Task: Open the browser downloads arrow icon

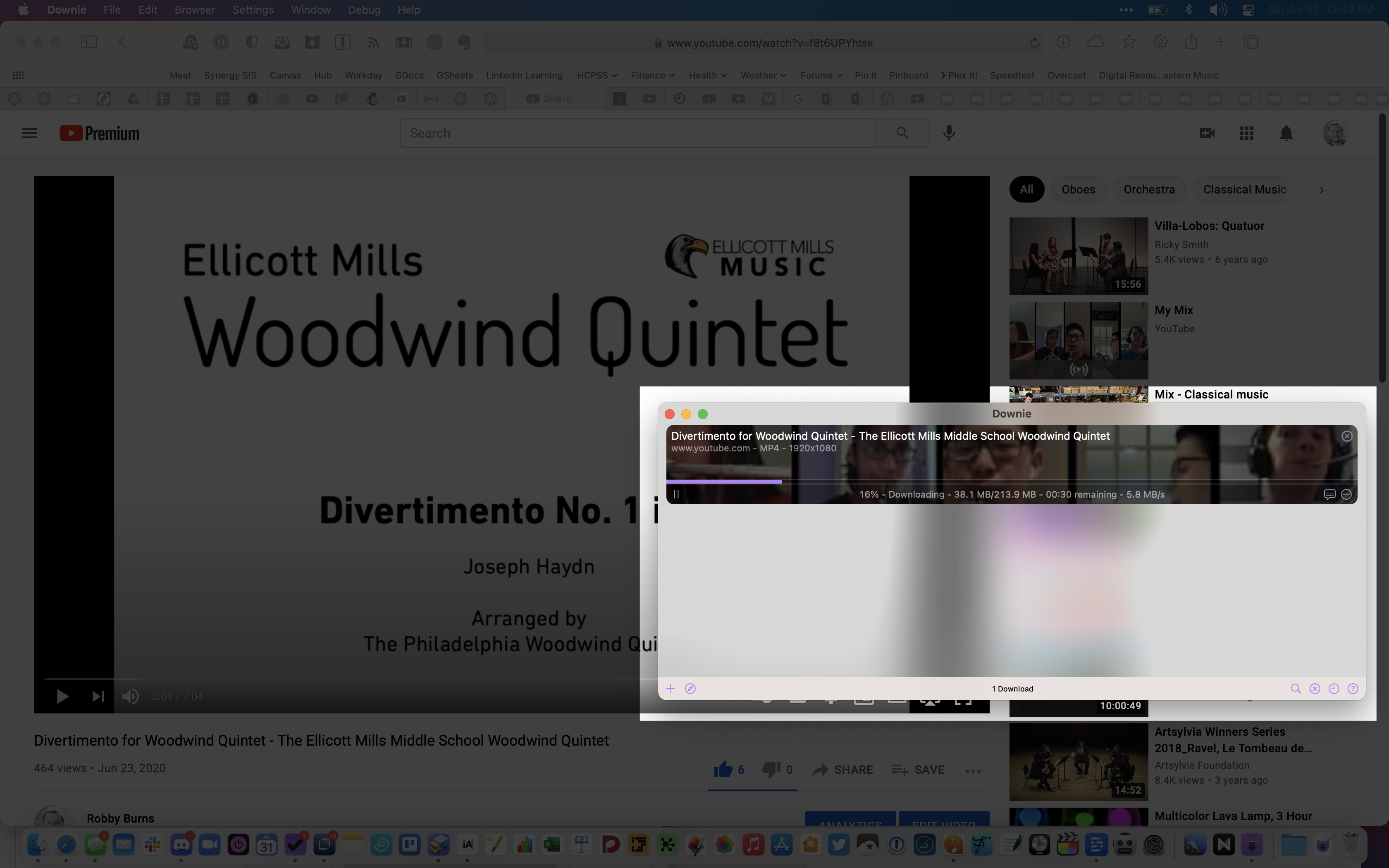Action: point(1063,42)
